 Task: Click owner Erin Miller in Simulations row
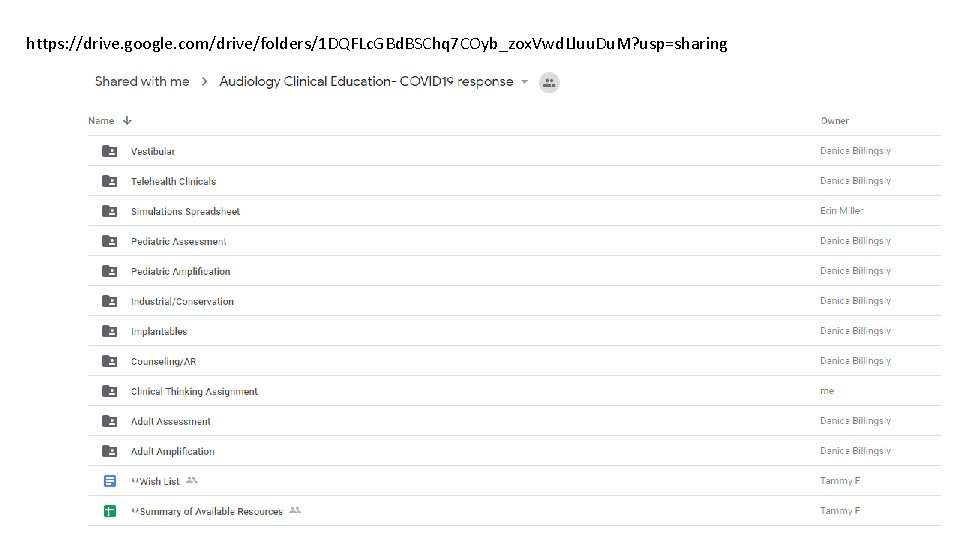(841, 211)
